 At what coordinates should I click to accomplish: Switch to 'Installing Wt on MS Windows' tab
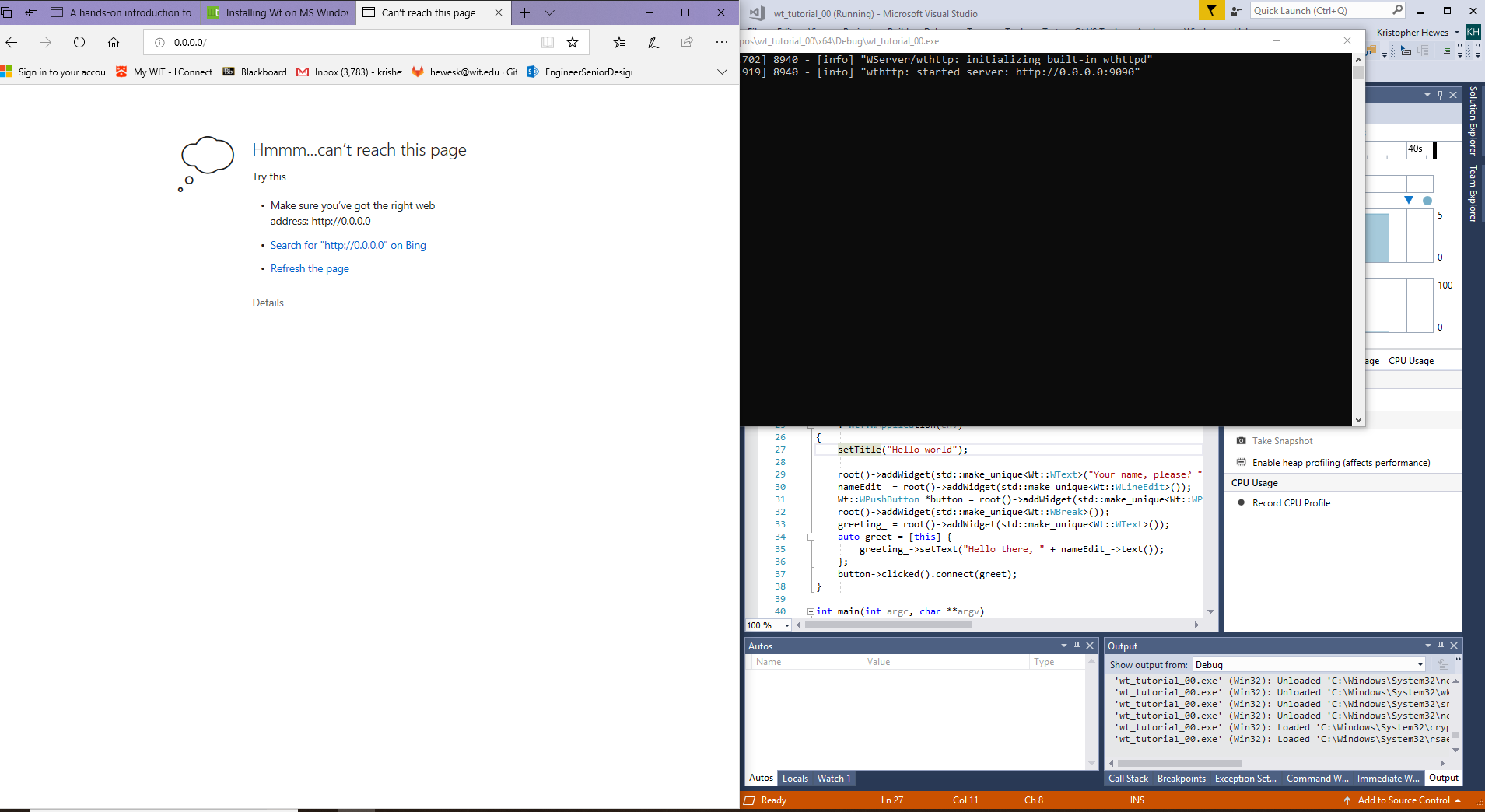click(278, 12)
